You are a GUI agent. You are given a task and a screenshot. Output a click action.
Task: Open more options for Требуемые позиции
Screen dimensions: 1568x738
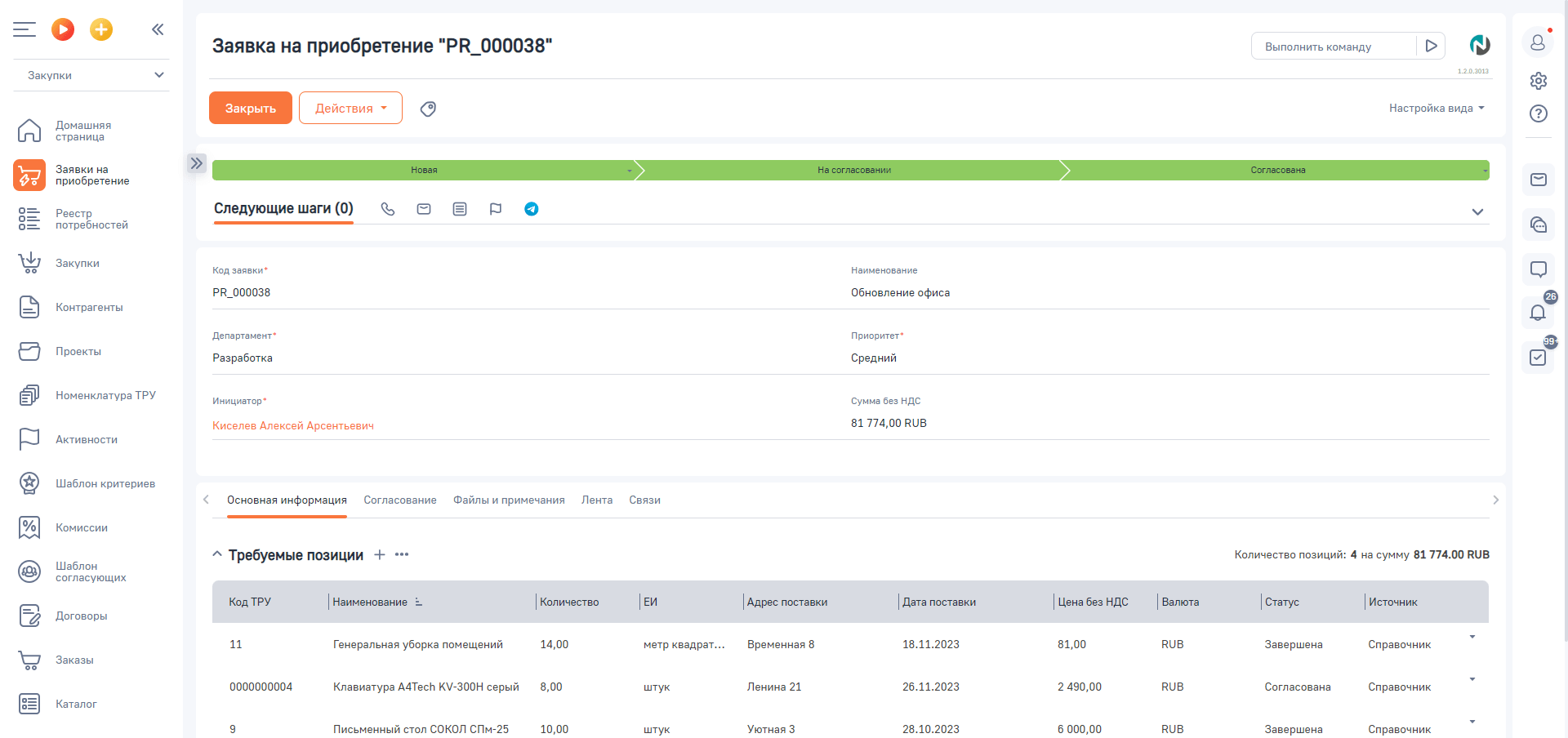click(402, 554)
